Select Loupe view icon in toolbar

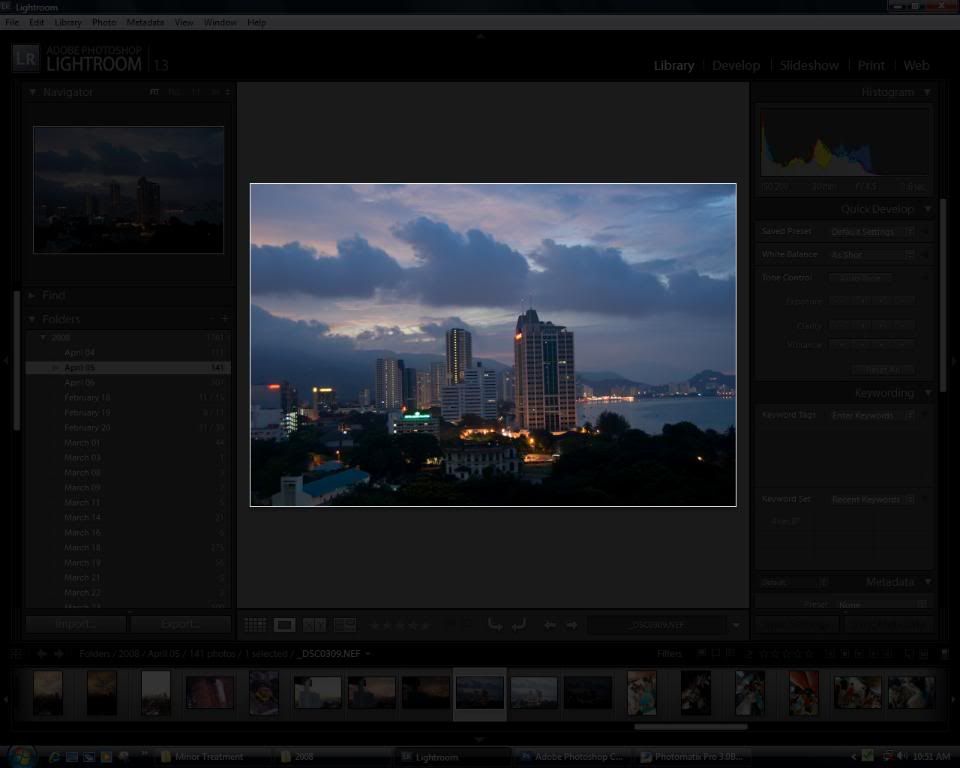285,625
